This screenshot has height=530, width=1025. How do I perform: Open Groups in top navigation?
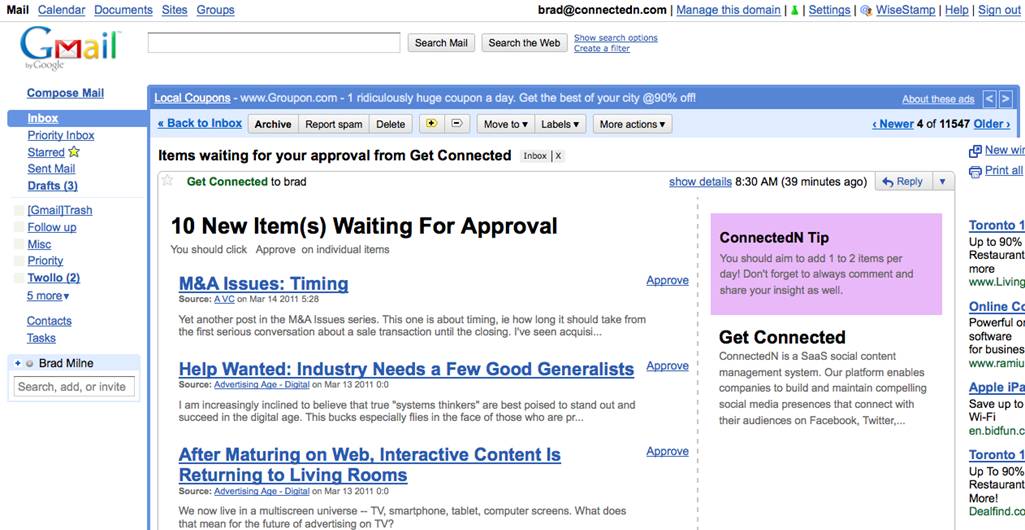216,10
